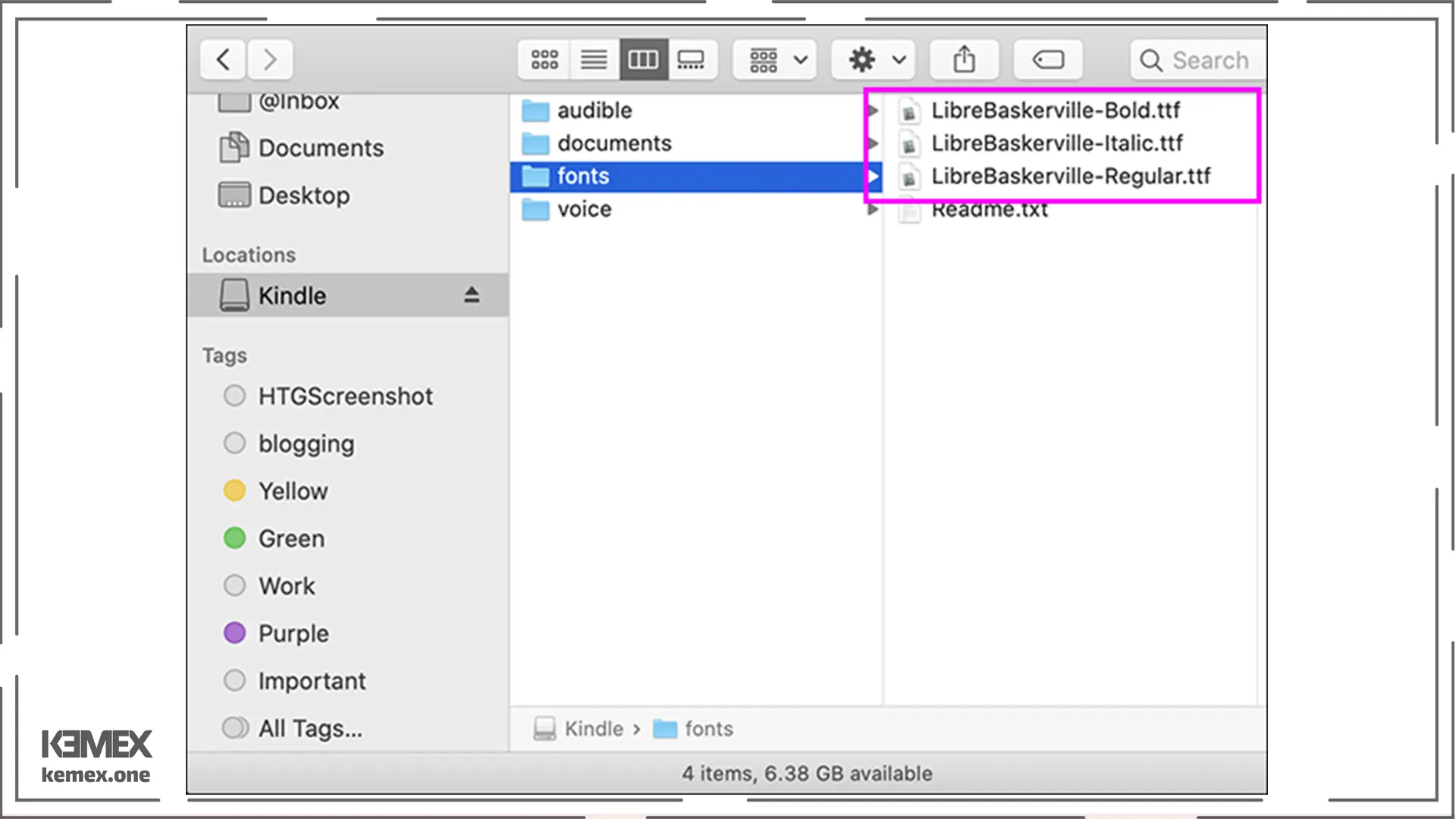This screenshot has height=819, width=1456.
Task: Select the HTGScreenshot tag
Action: [x=345, y=396]
